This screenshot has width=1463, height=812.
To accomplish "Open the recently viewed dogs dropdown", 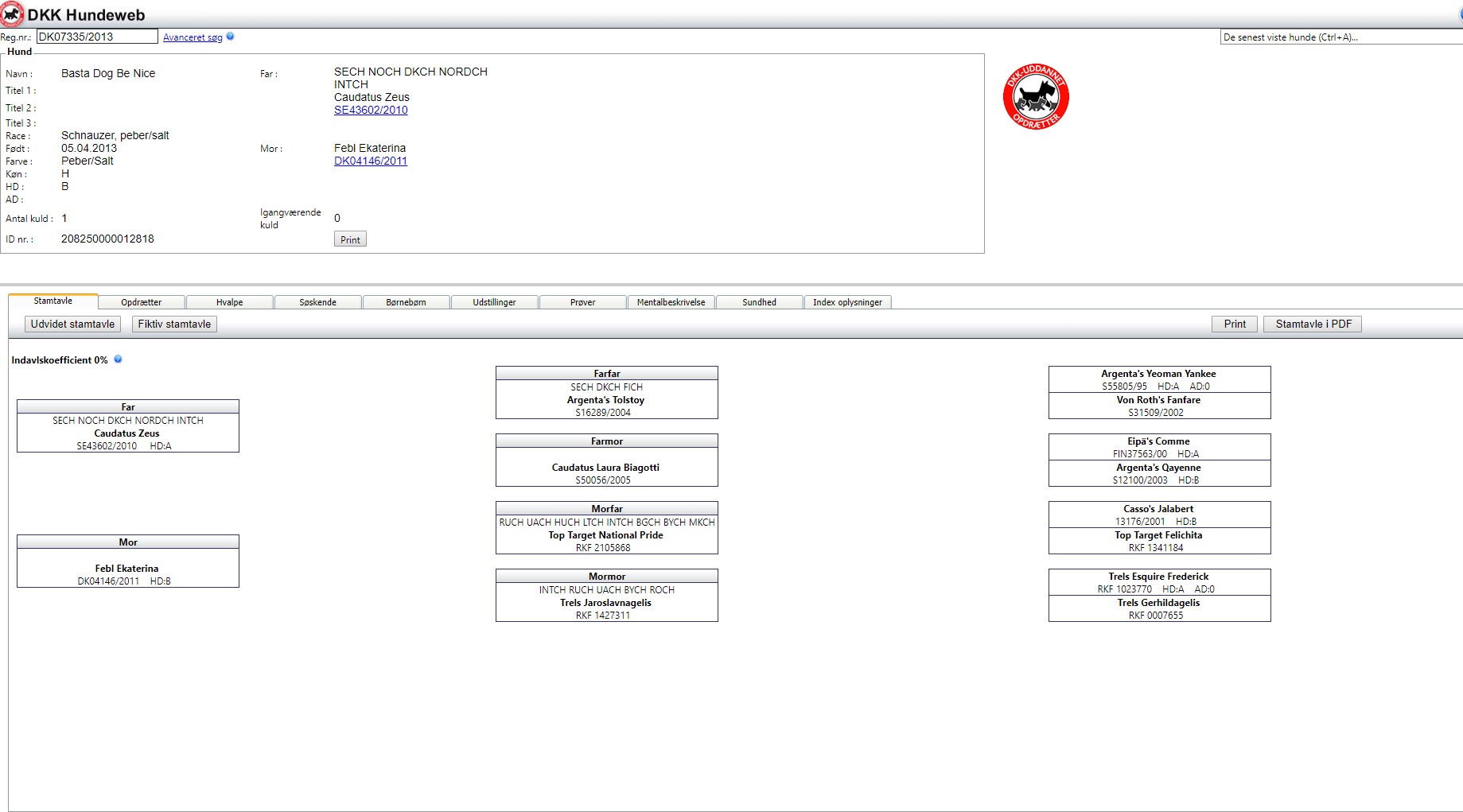I will [x=1340, y=37].
